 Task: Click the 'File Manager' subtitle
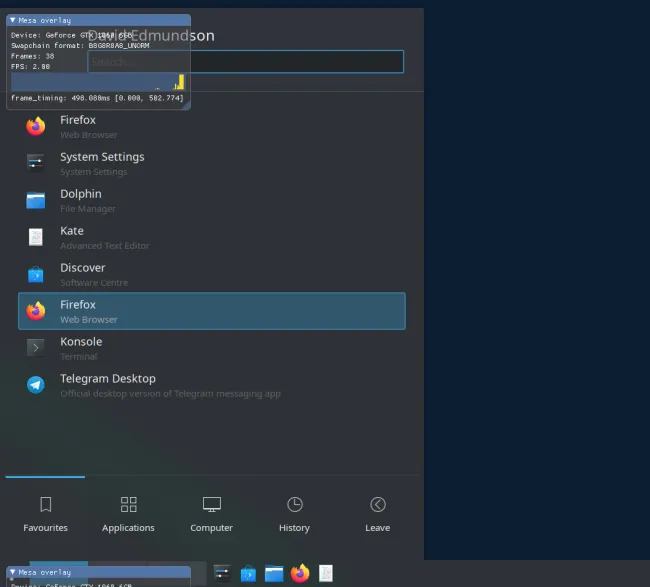click(87, 209)
